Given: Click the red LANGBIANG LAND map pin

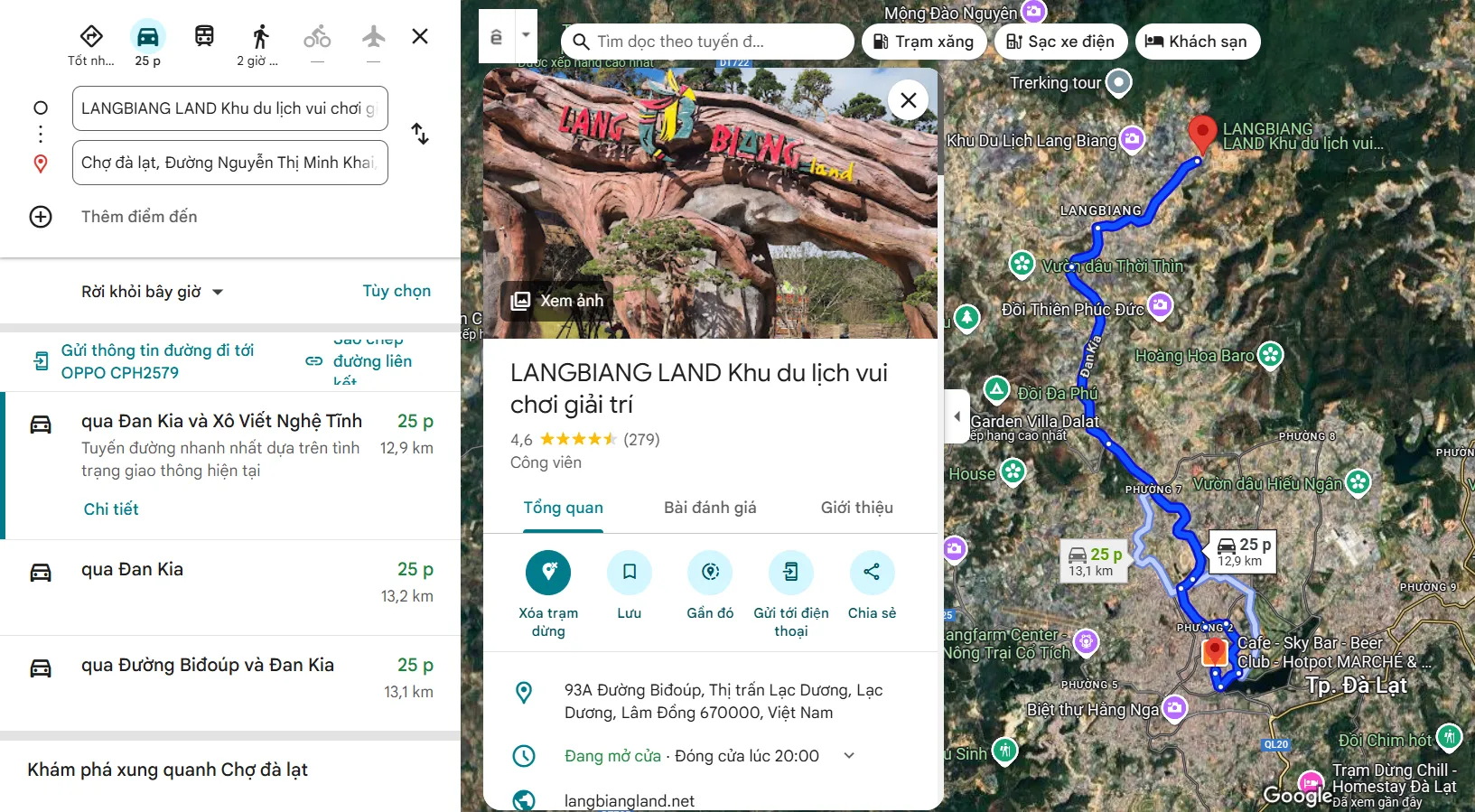Looking at the screenshot, I should click(x=1201, y=135).
